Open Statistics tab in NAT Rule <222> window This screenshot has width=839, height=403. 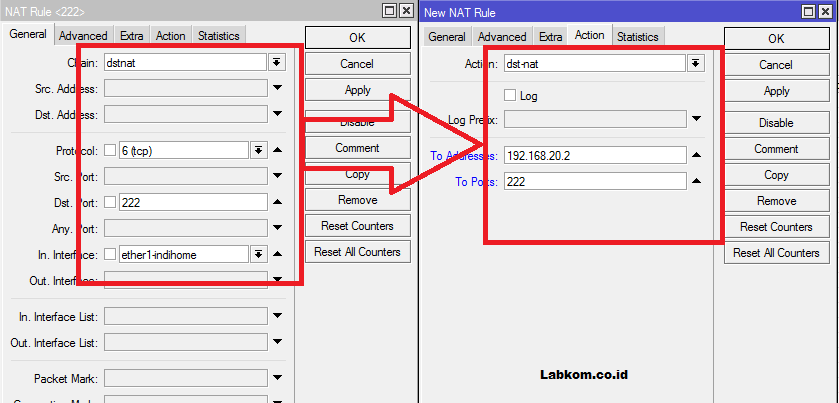click(x=219, y=36)
